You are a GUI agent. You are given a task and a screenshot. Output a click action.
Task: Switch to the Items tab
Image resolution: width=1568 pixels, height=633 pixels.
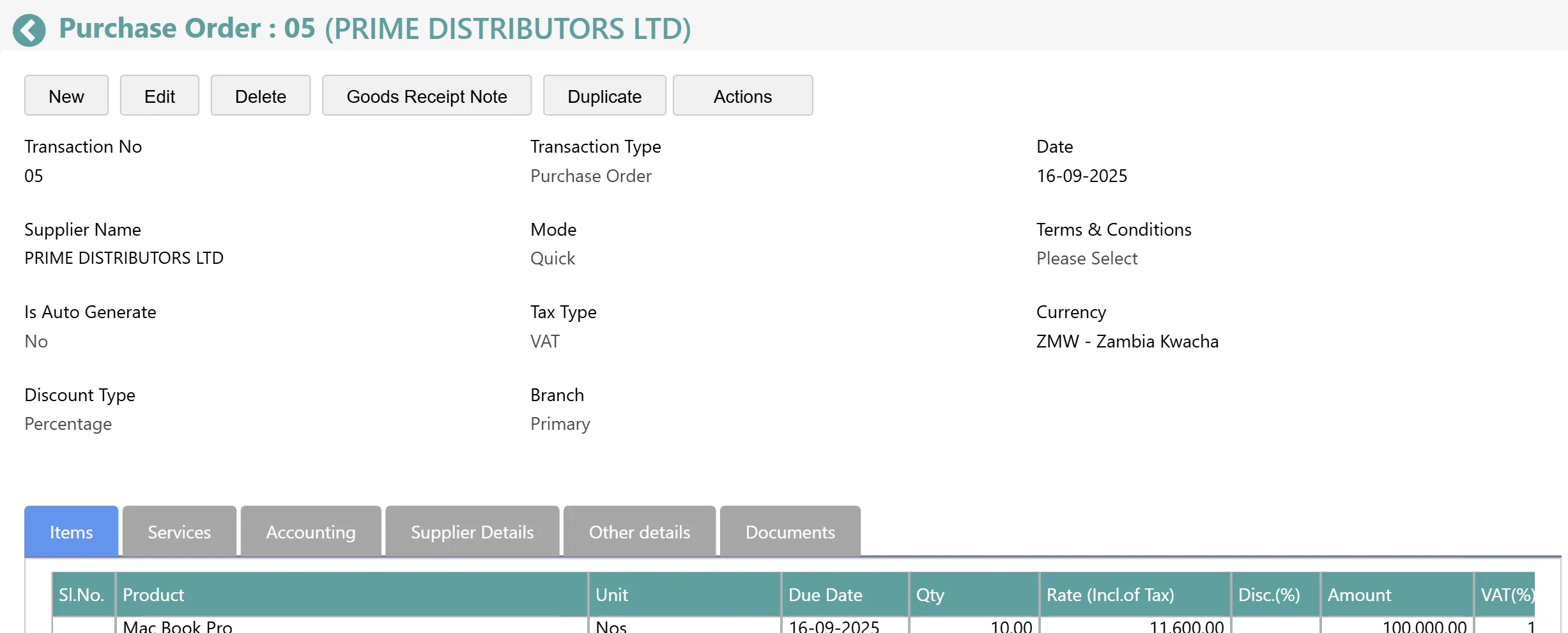point(72,531)
